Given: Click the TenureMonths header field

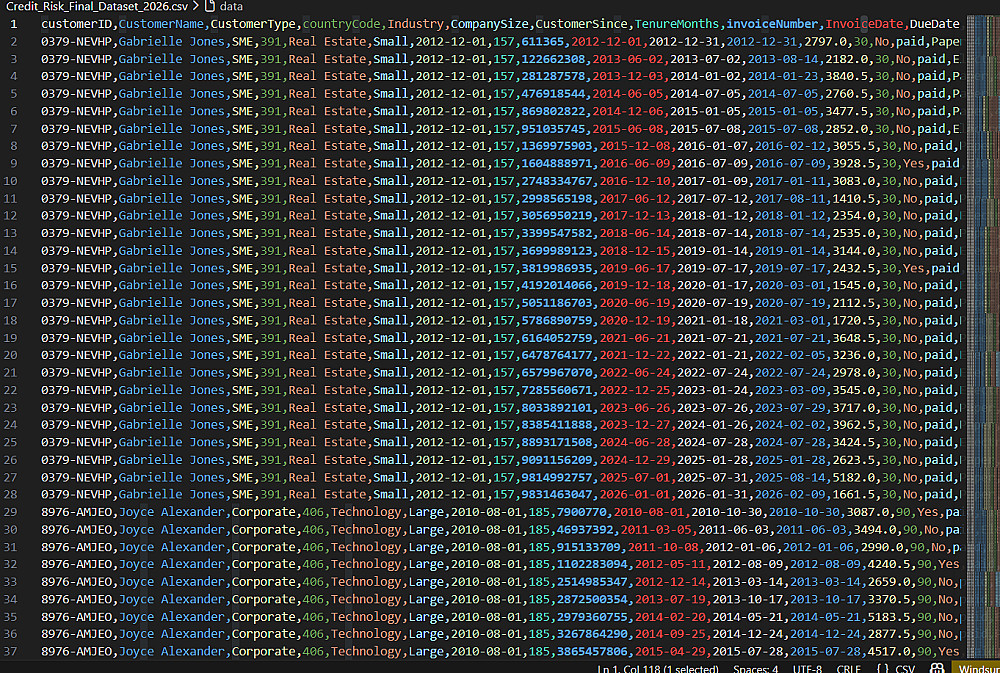Looking at the screenshot, I should coord(677,24).
